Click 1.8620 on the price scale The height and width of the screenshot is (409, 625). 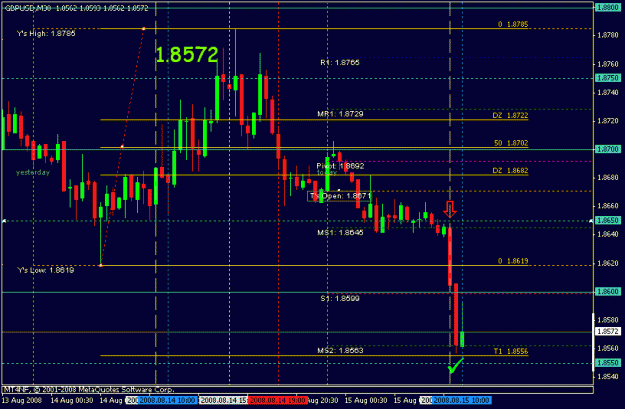608,263
